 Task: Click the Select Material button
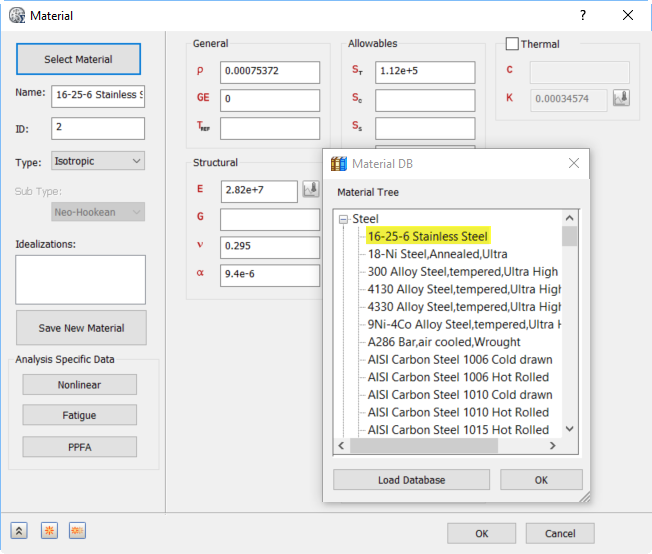click(79, 59)
